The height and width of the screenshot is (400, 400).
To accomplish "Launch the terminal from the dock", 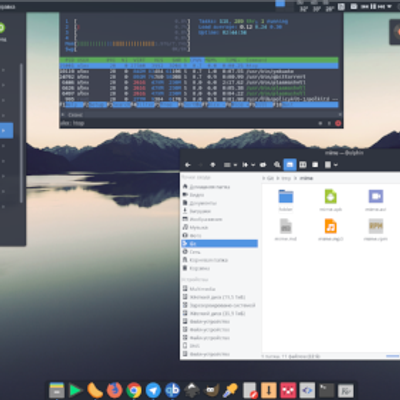I will (326, 390).
